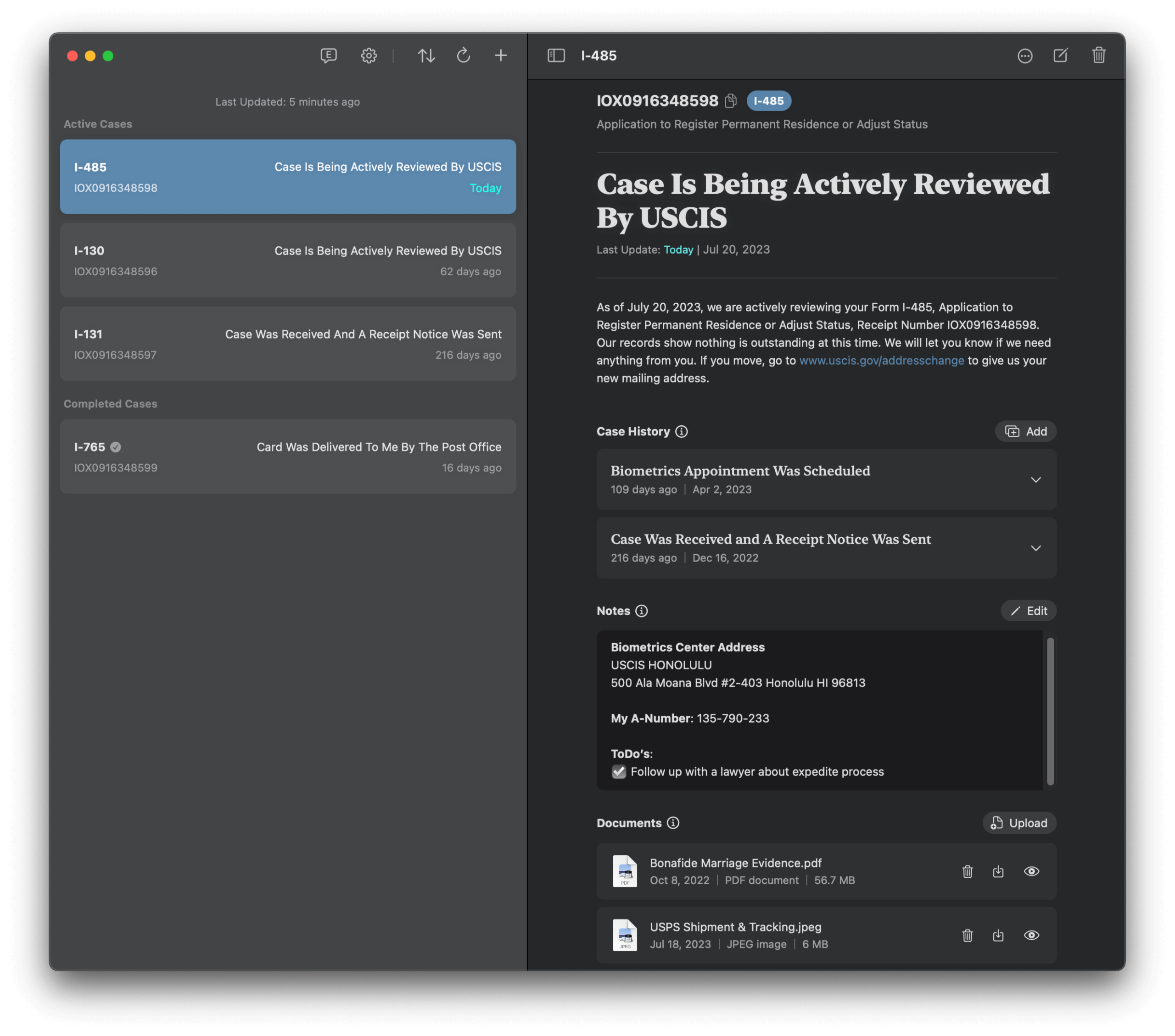This screenshot has height=1036, width=1175.
Task: Refresh all cases with the reload icon
Action: point(463,56)
